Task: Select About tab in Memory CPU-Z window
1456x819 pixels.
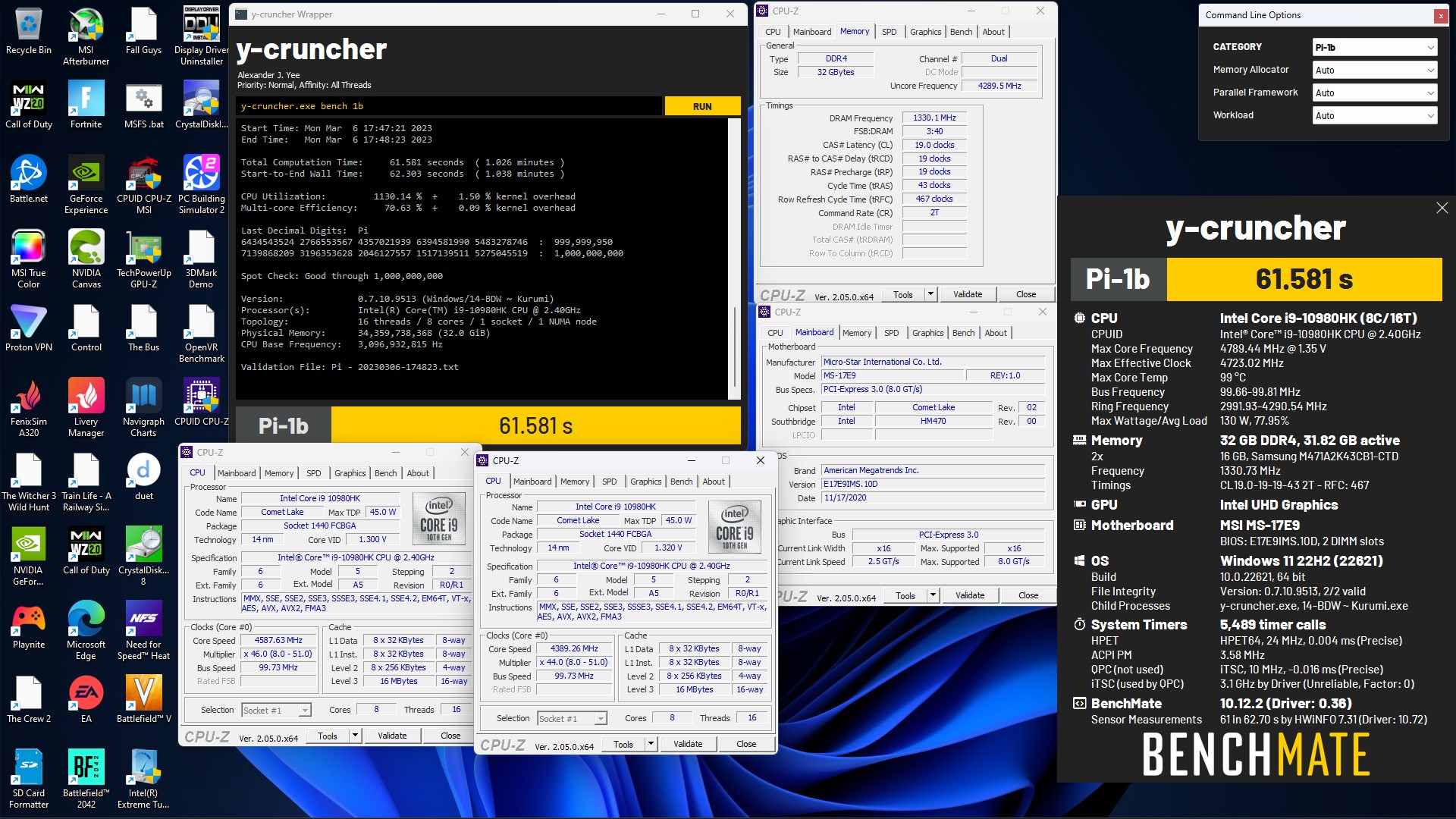Action: click(x=993, y=32)
